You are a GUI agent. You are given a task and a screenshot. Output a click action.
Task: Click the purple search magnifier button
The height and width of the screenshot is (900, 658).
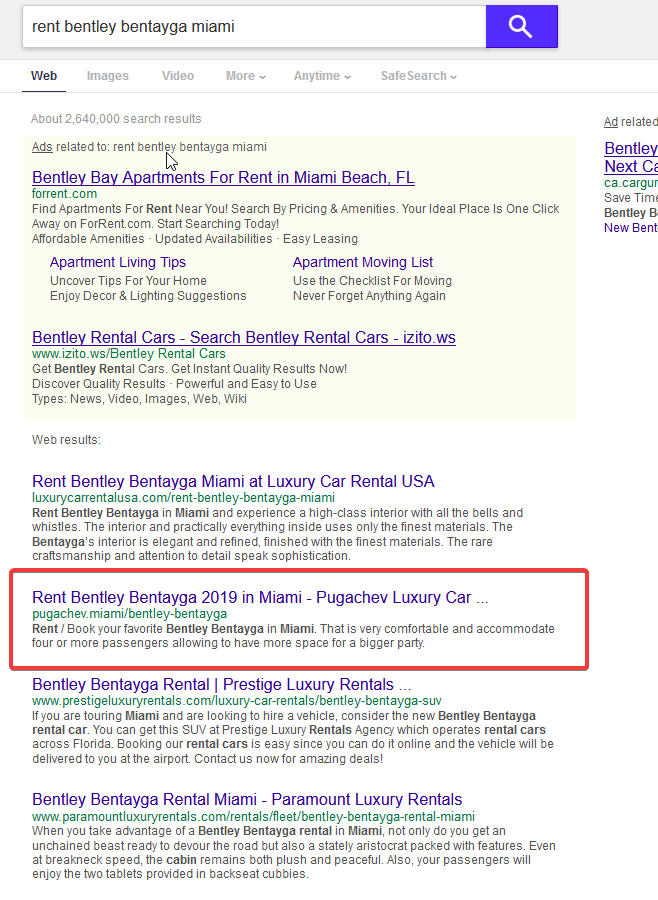521,26
